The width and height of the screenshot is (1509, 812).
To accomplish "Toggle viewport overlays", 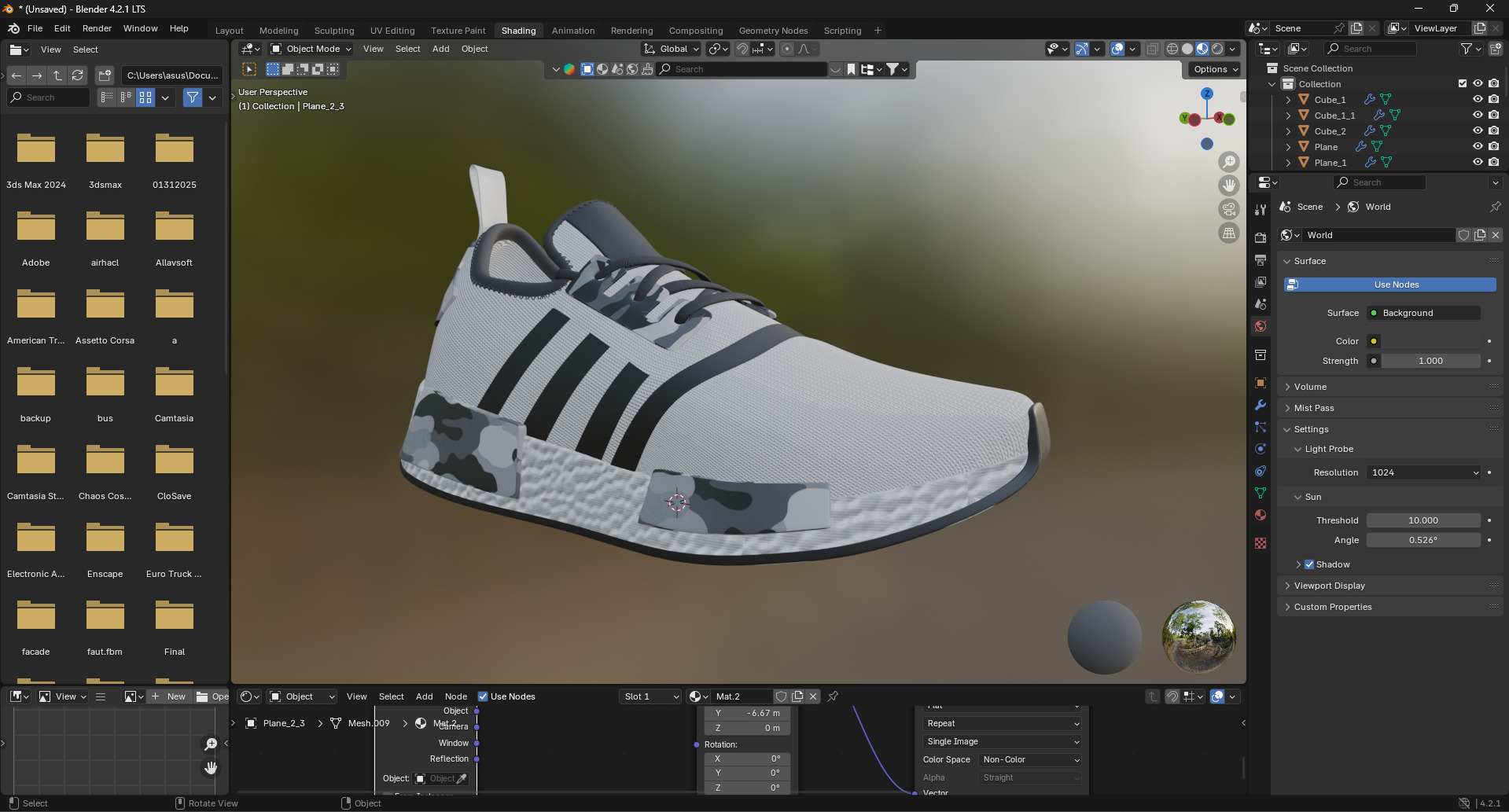I will point(1117,49).
